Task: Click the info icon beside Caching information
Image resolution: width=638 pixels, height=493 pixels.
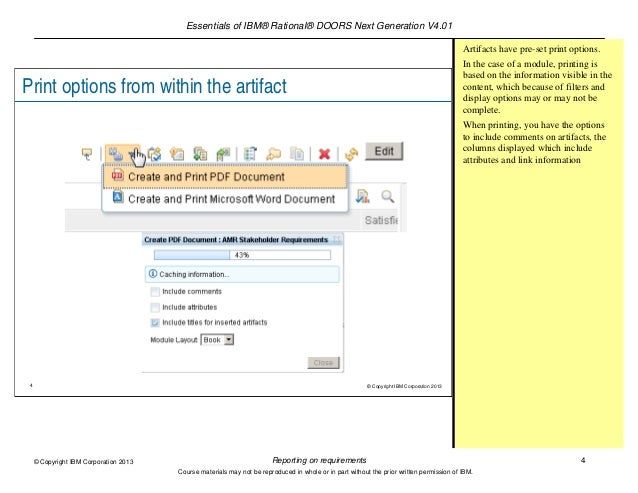Action: tap(153, 274)
